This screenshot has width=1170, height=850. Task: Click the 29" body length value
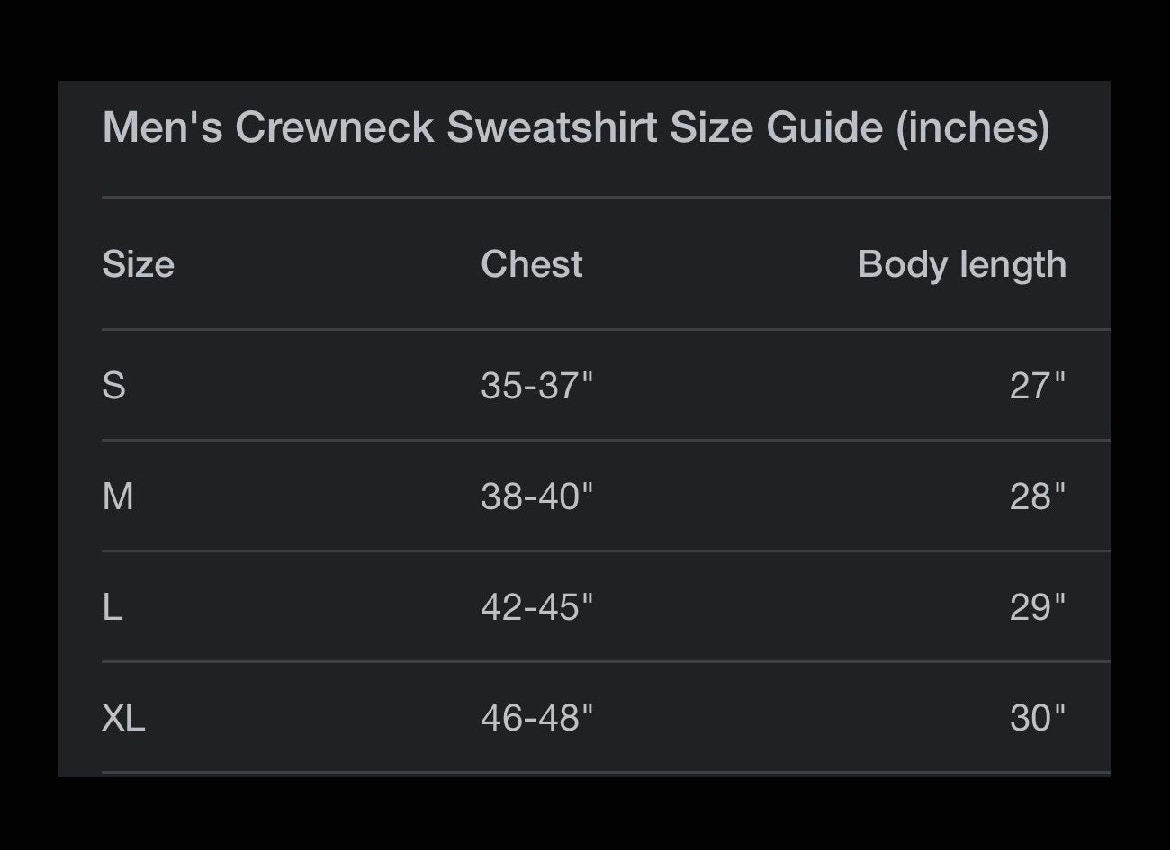click(x=1038, y=607)
